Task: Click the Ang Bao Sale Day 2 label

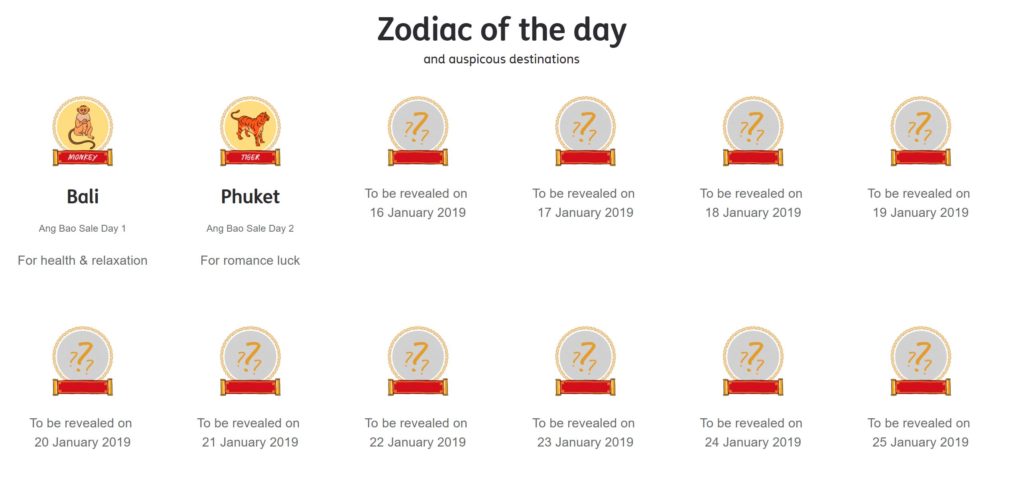Action: 250,229
